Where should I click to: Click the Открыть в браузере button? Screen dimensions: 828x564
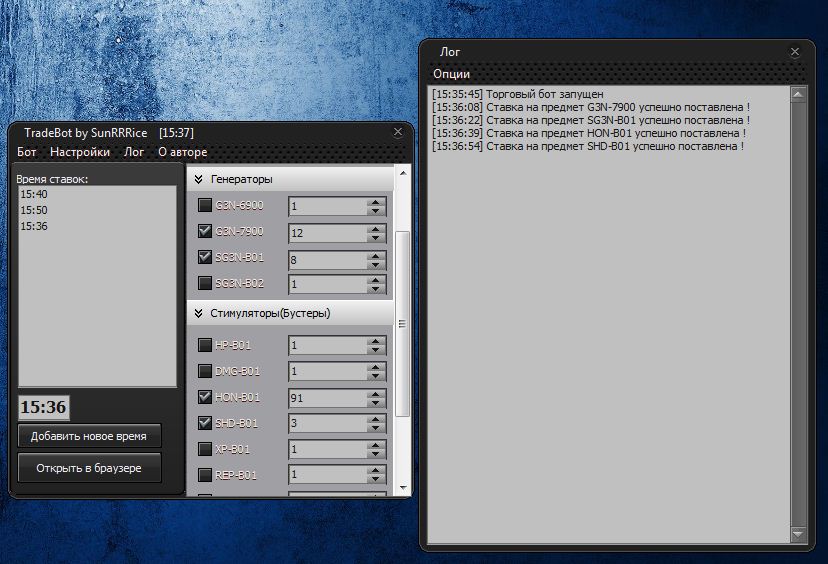pos(89,468)
